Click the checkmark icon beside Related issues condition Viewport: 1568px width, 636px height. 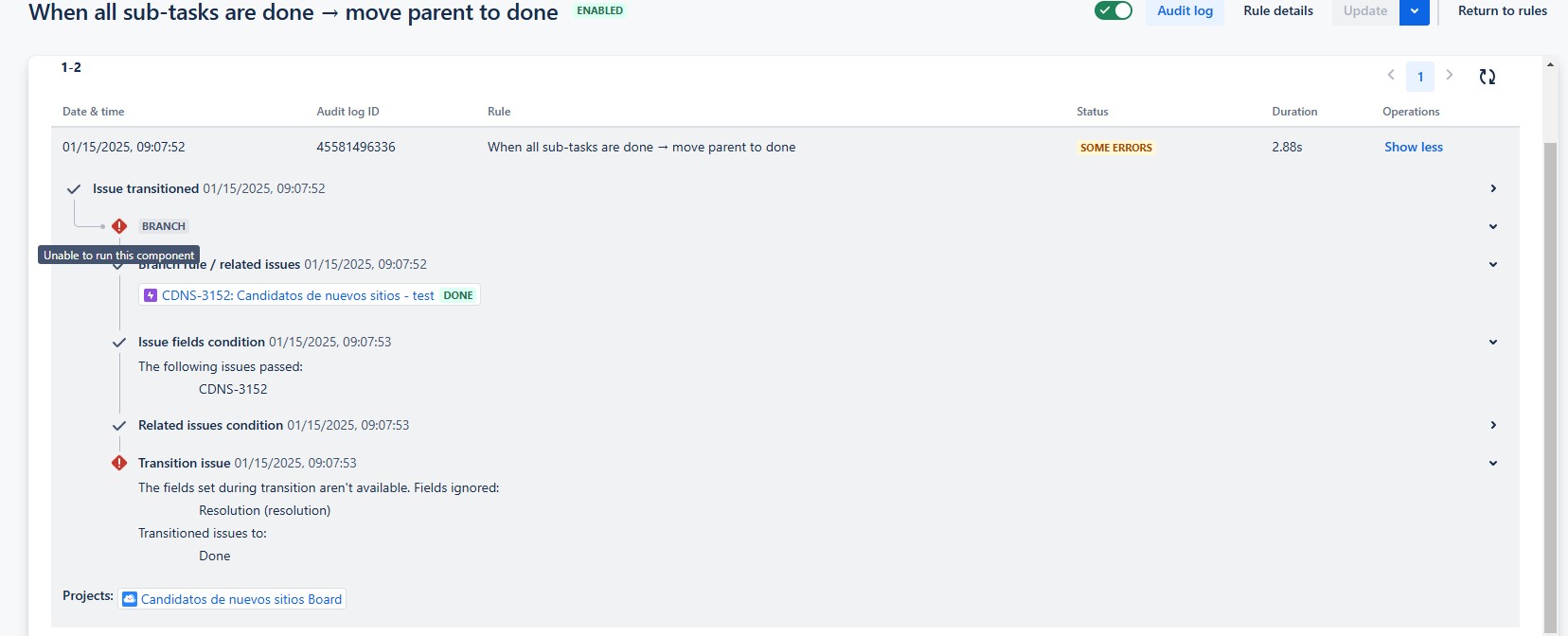click(x=119, y=426)
